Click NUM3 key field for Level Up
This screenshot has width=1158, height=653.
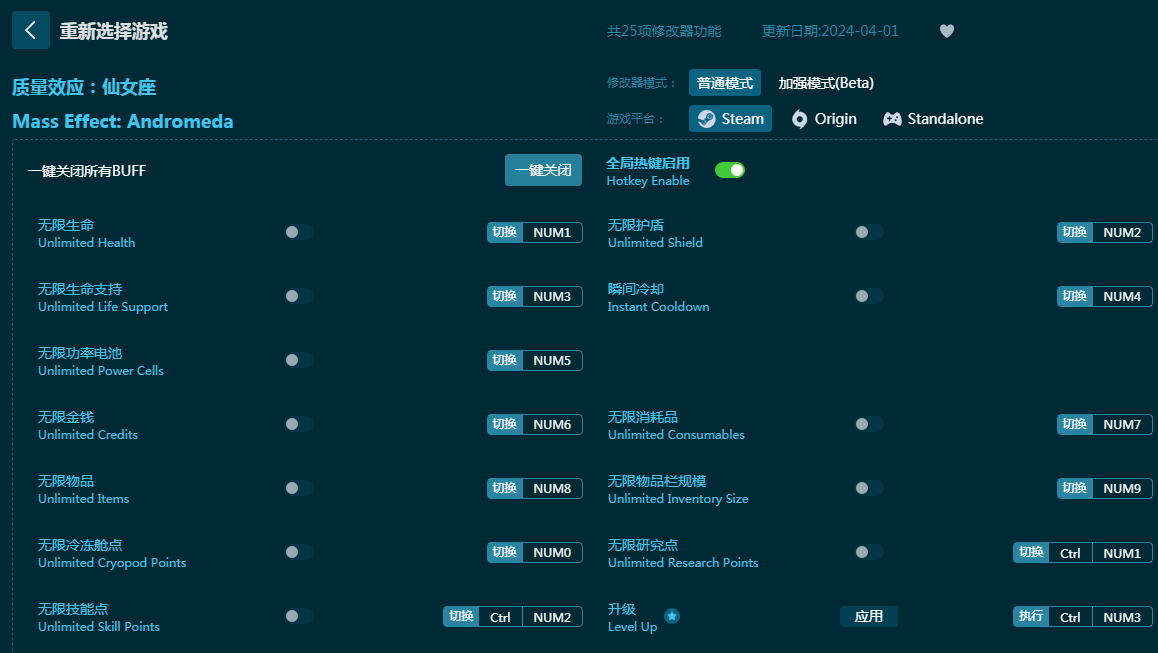tap(1123, 617)
